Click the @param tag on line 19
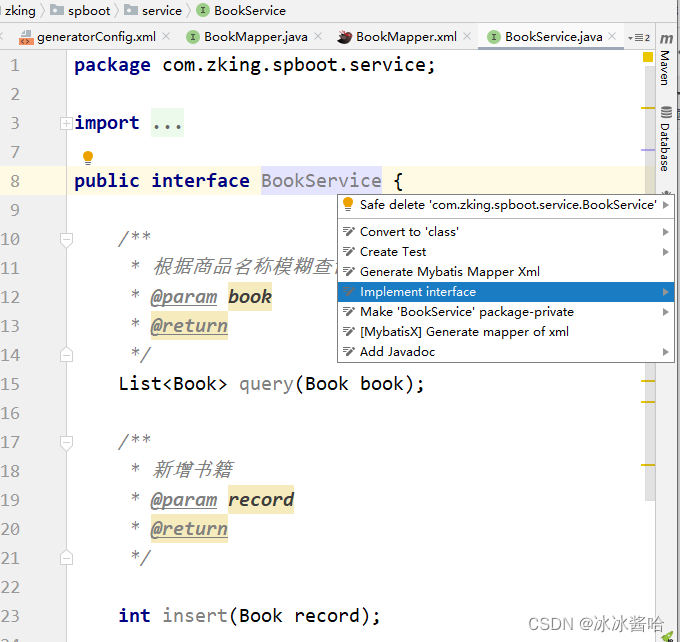The height and width of the screenshot is (642, 680). 184,500
